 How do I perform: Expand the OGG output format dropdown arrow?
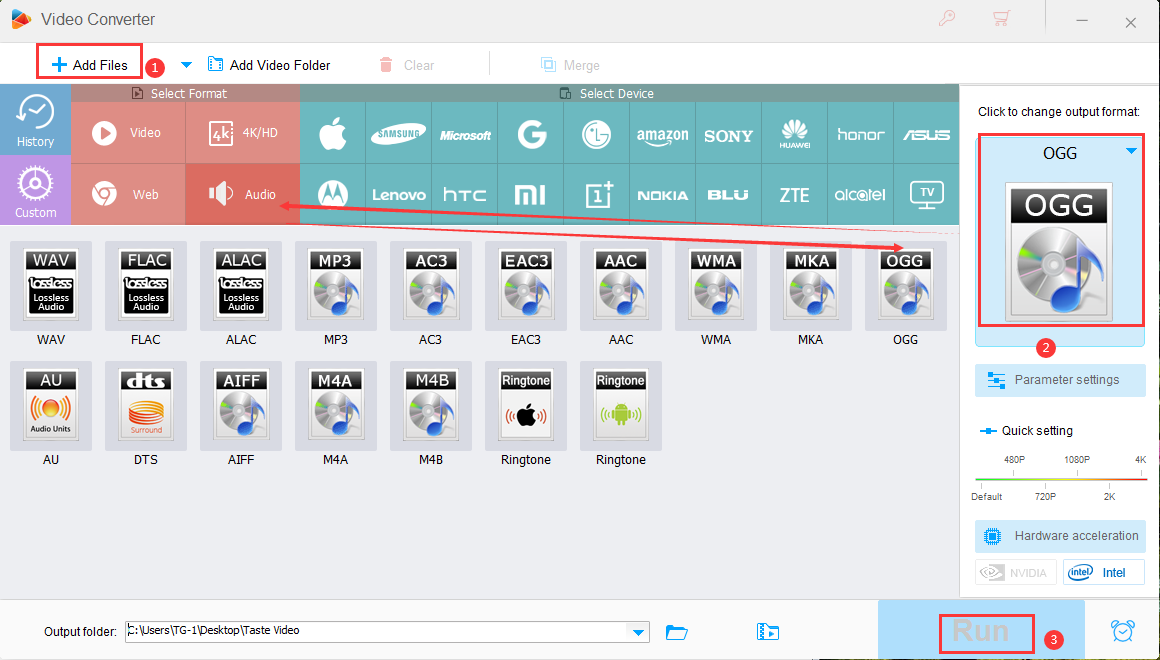pyautogui.click(x=1130, y=151)
